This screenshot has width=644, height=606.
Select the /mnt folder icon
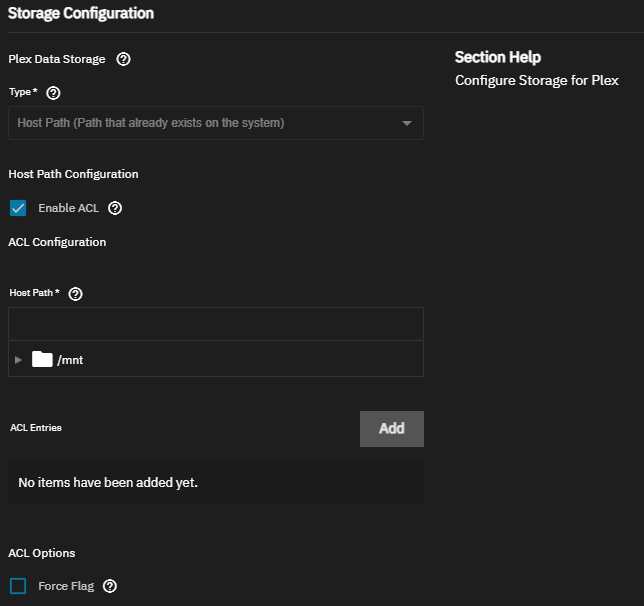click(x=42, y=359)
